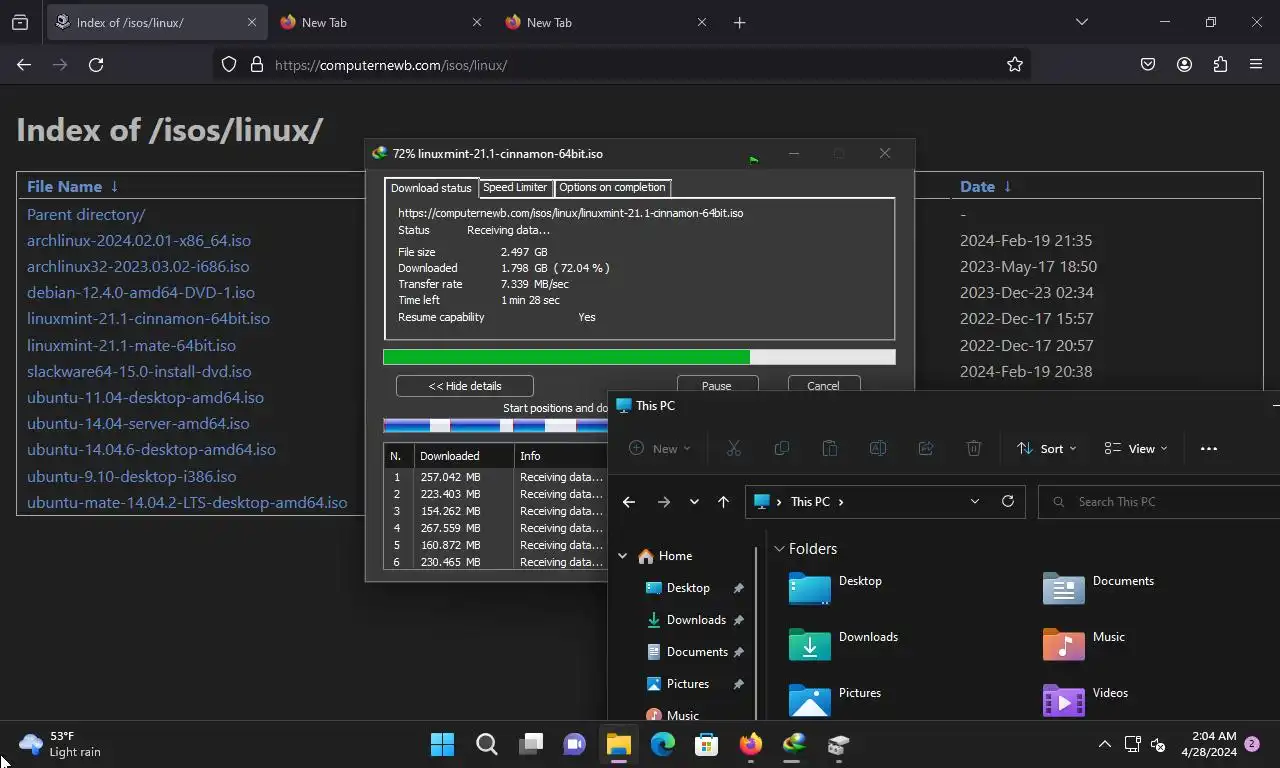Open Windows Start menu
Screen dimensions: 1280x768
point(442,744)
